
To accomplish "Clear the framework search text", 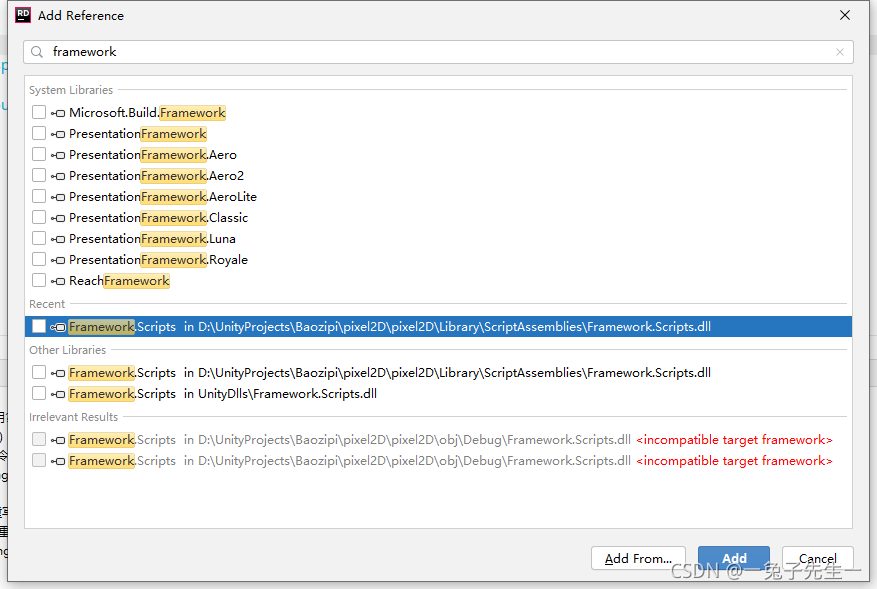I will coord(840,52).
